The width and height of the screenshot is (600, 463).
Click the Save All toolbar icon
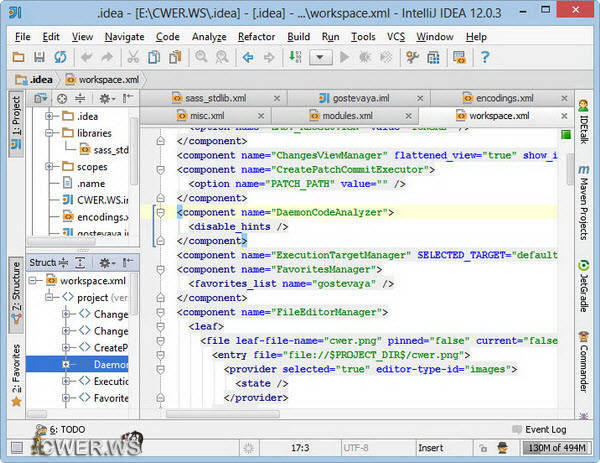click(x=38, y=58)
